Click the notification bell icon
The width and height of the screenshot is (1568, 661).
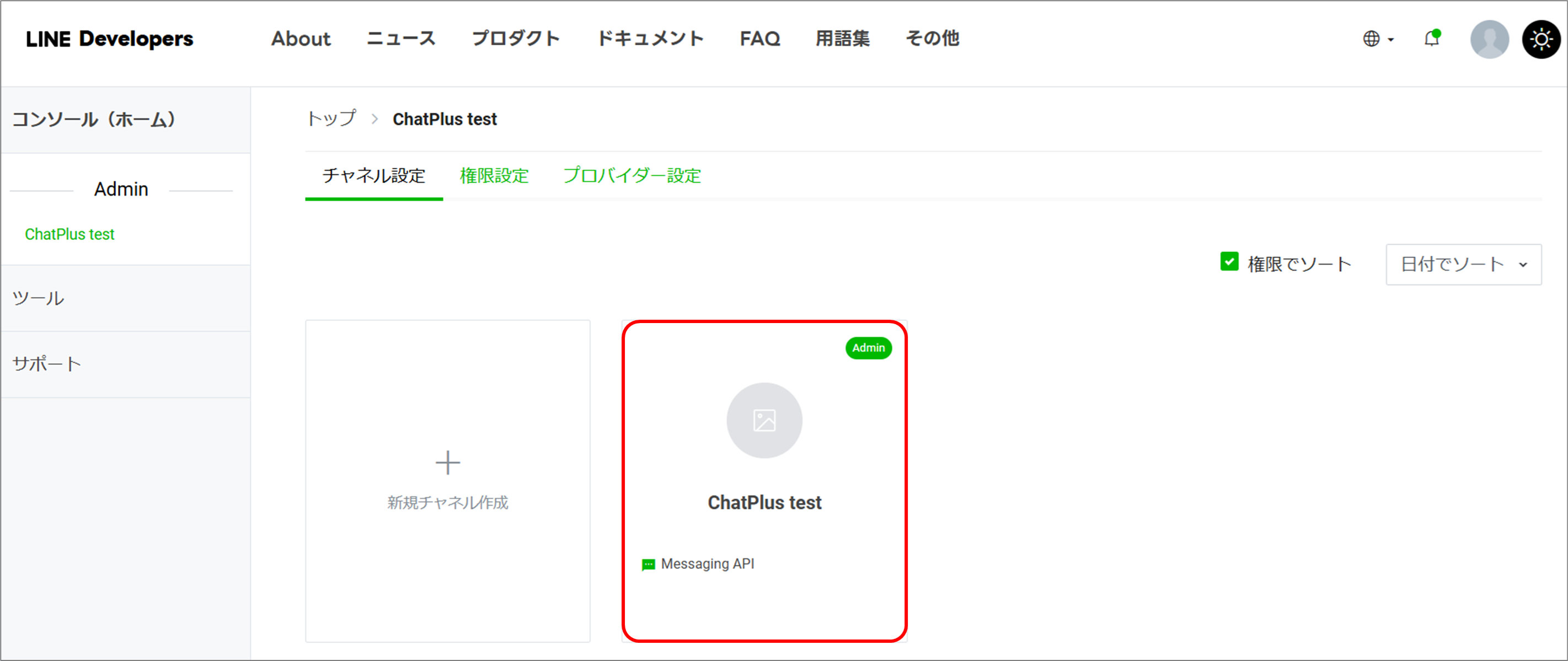1431,39
